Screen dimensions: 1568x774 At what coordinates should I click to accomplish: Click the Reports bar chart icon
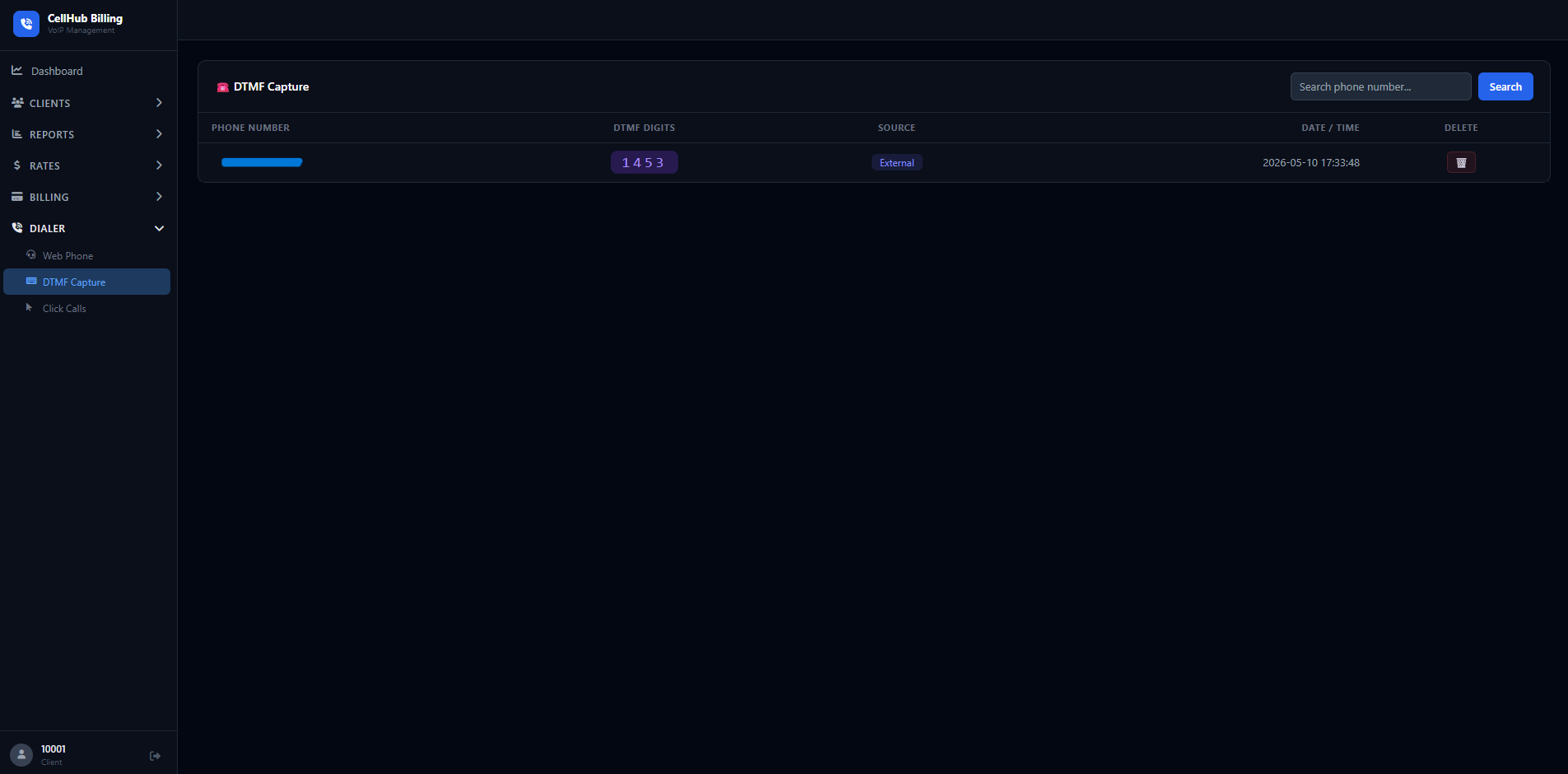coord(17,134)
